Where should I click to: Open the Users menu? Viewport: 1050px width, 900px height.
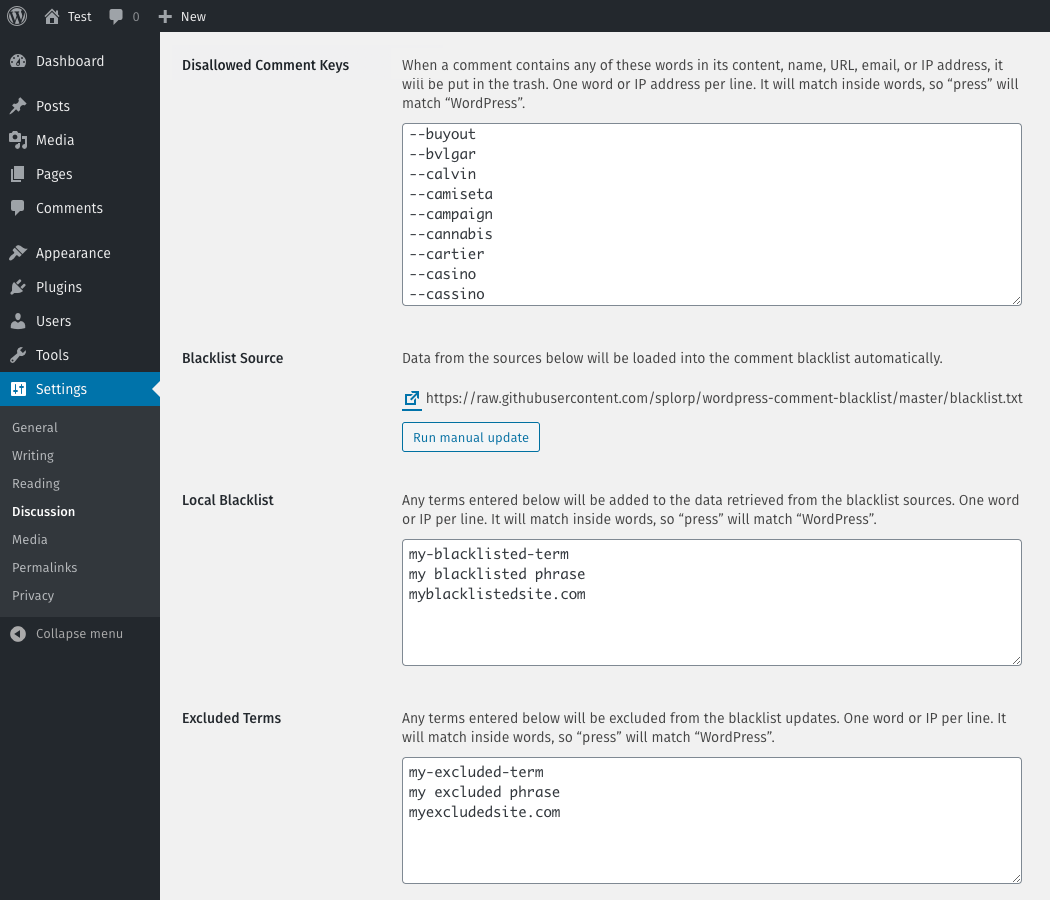point(80,321)
